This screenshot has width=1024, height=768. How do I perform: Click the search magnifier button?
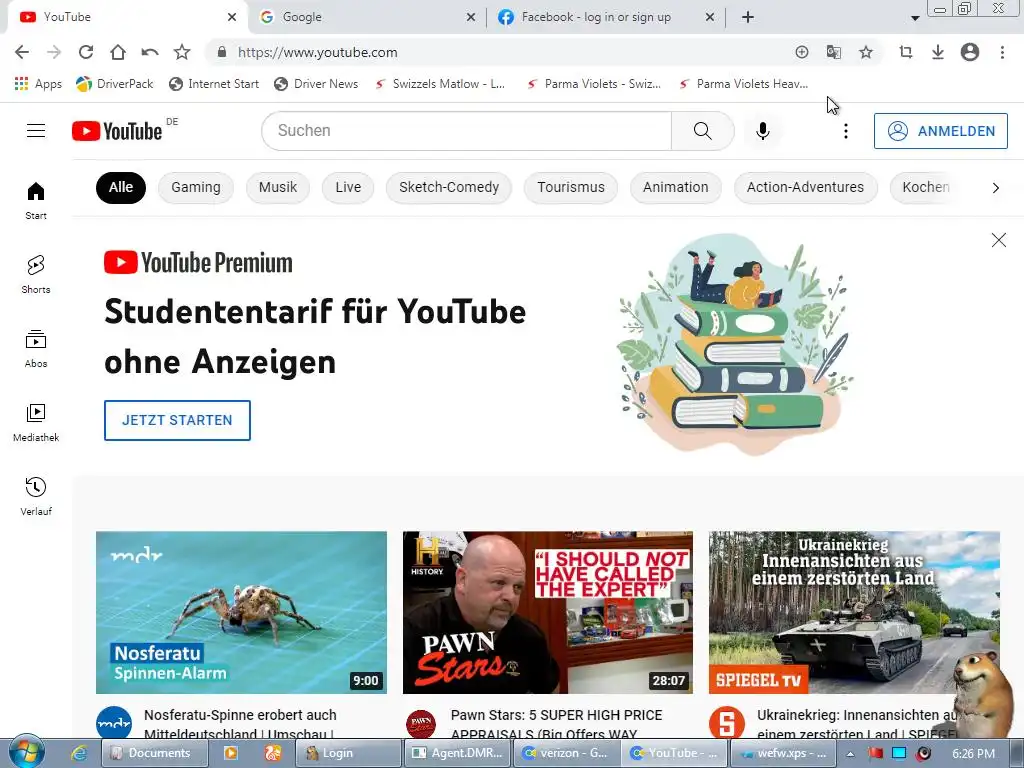tap(702, 131)
